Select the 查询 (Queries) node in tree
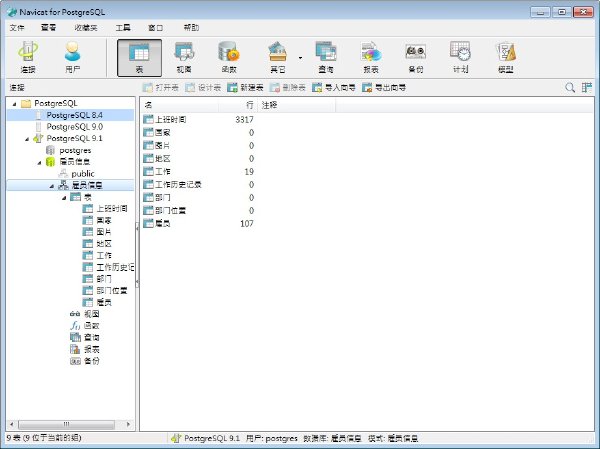Screen dimensions: 600x449 point(91,338)
